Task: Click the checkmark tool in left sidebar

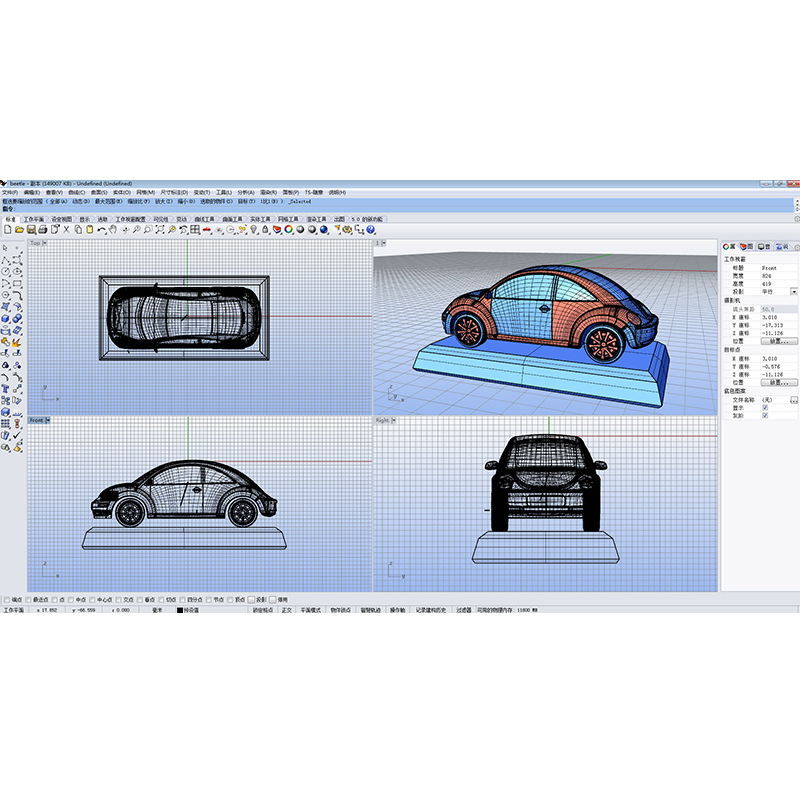Action: (x=17, y=436)
